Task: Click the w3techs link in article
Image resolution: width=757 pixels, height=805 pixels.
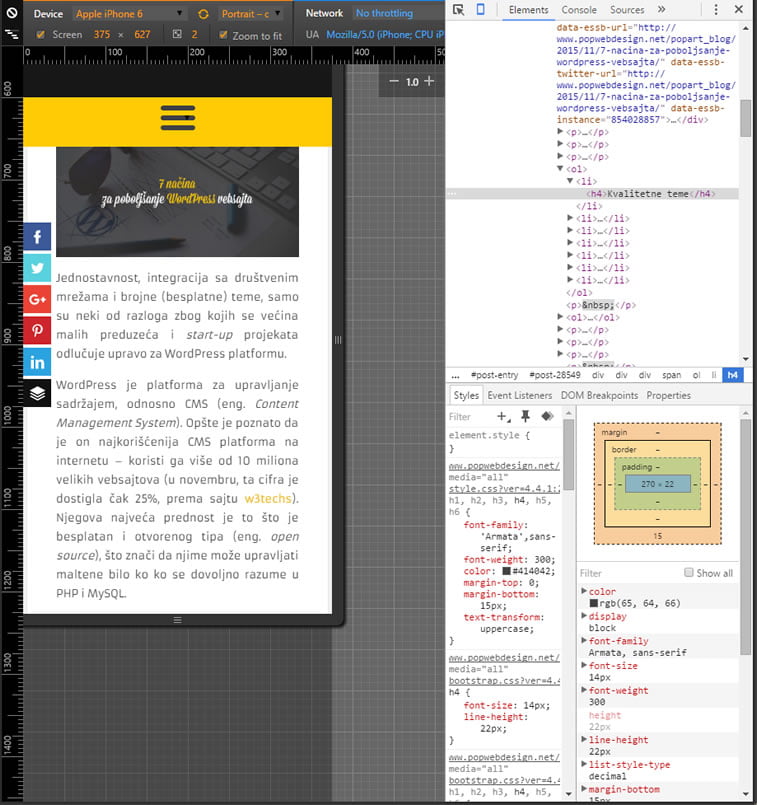Action: pos(267,499)
